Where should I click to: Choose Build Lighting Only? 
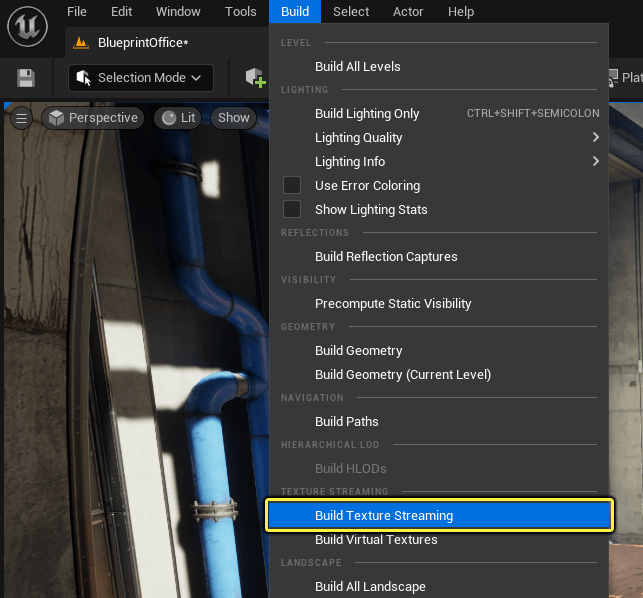[439, 114]
